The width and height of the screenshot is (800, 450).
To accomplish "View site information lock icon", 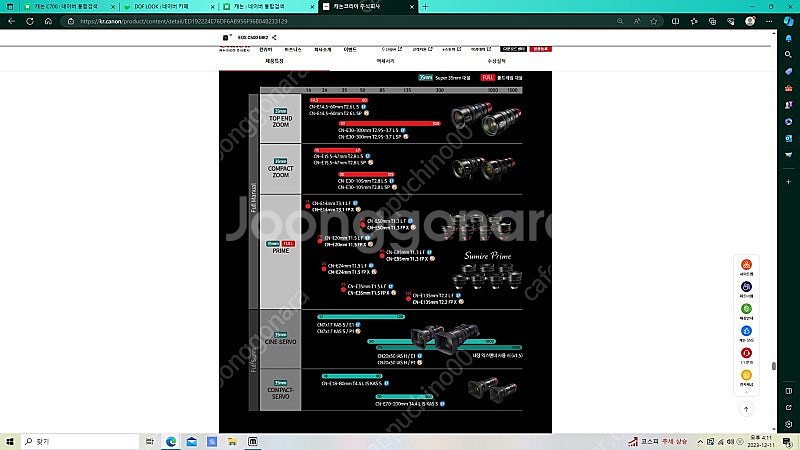I will pyautogui.click(x=71, y=21).
